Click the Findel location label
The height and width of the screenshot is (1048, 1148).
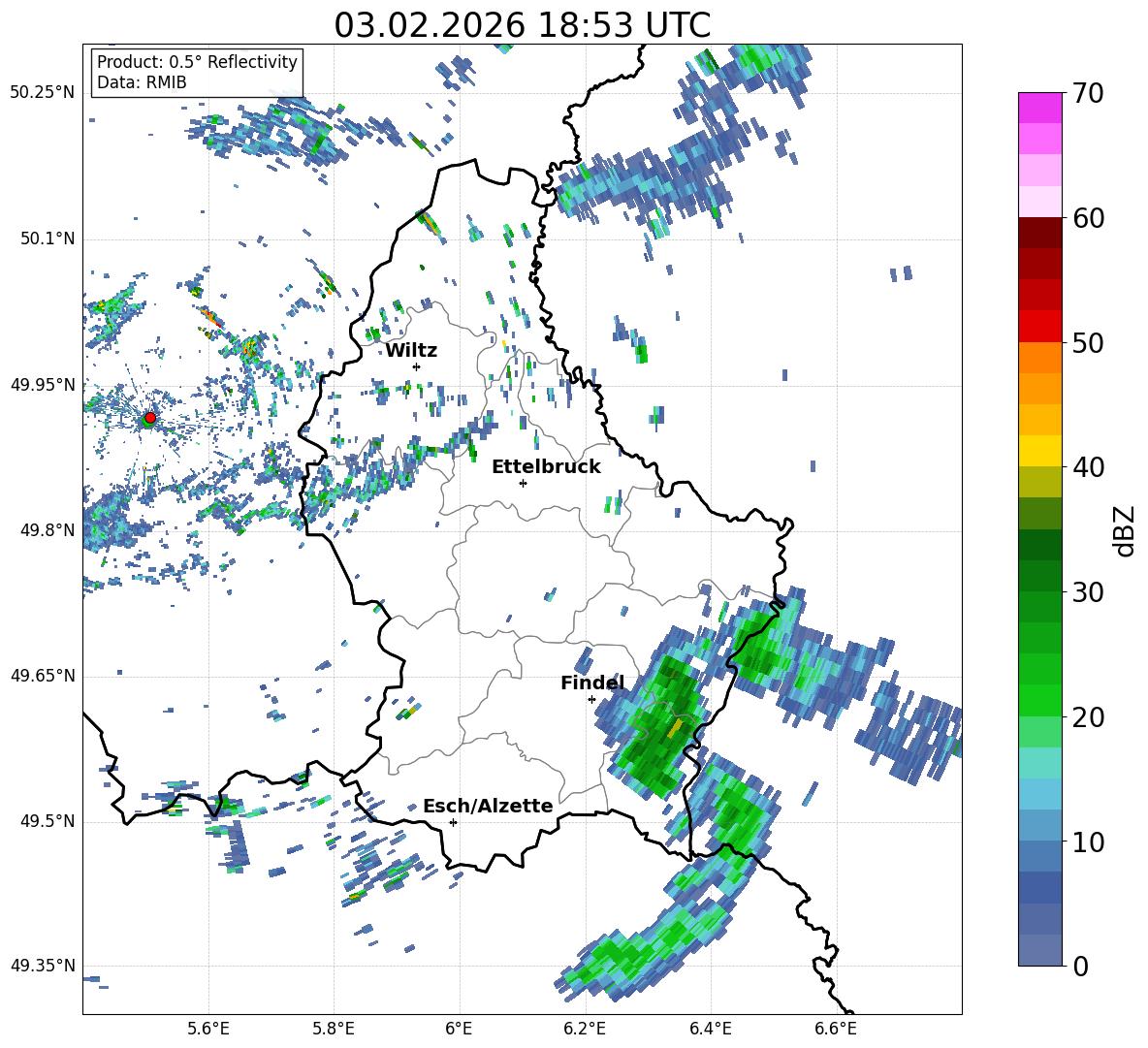(x=592, y=683)
